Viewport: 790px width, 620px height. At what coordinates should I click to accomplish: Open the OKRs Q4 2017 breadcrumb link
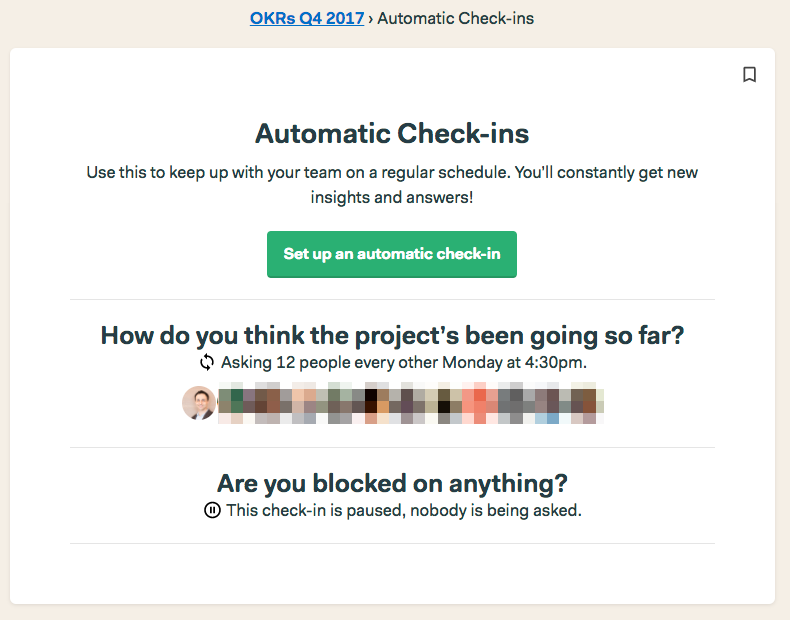[x=307, y=18]
